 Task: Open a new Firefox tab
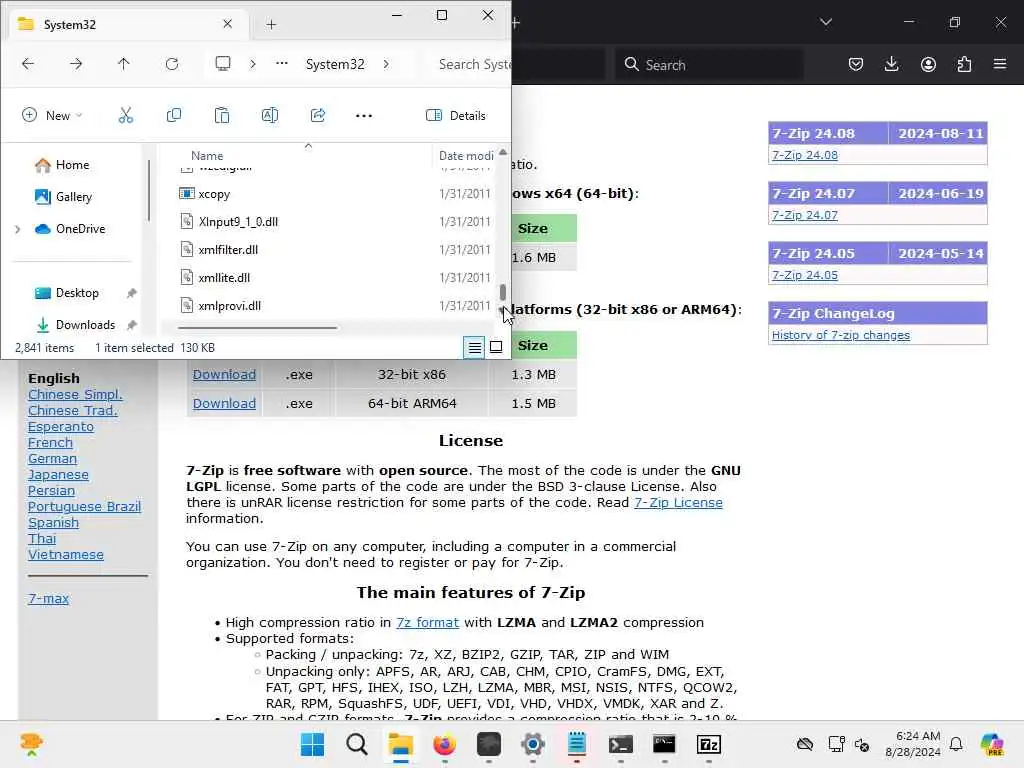click(x=516, y=24)
